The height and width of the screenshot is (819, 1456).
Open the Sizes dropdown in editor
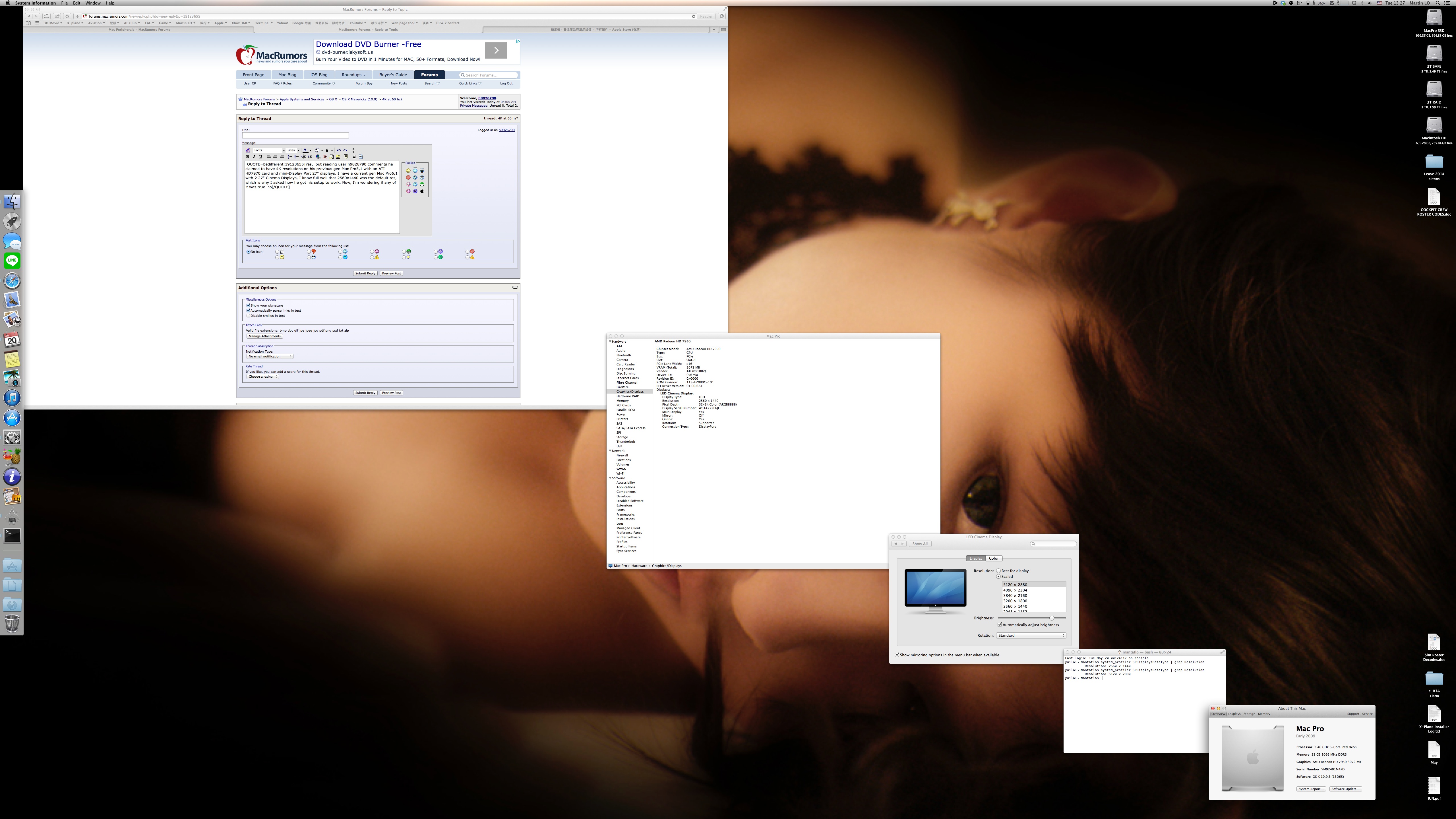tap(293, 150)
